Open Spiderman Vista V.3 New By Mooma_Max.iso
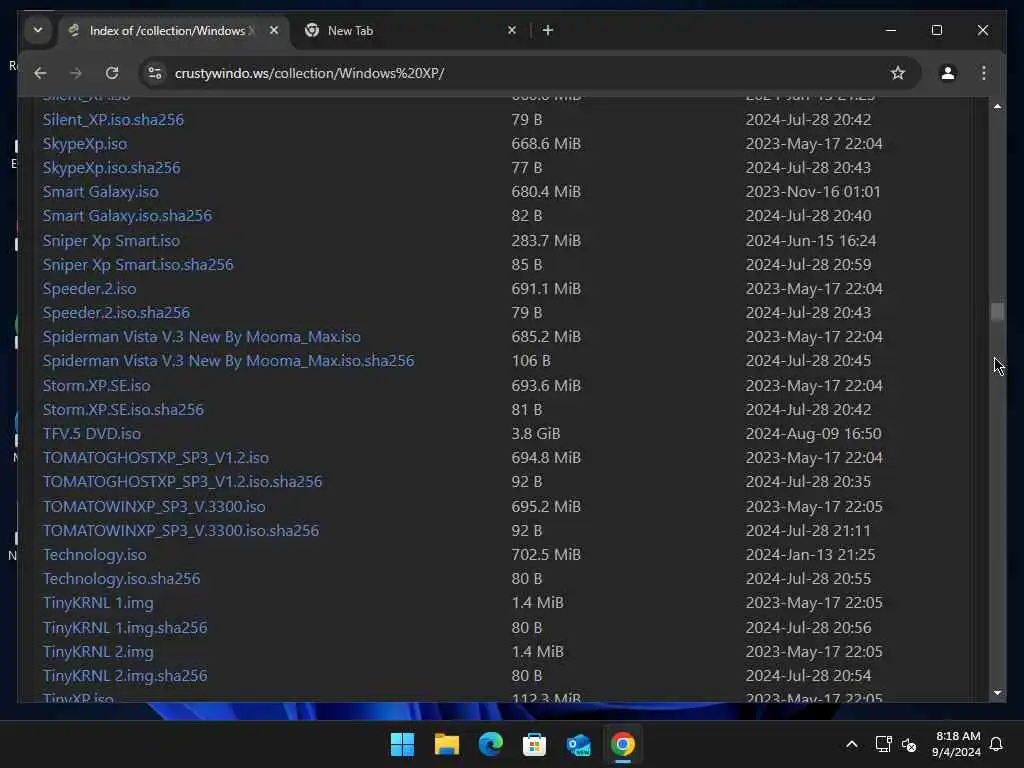This screenshot has width=1024, height=768. pyautogui.click(x=202, y=337)
